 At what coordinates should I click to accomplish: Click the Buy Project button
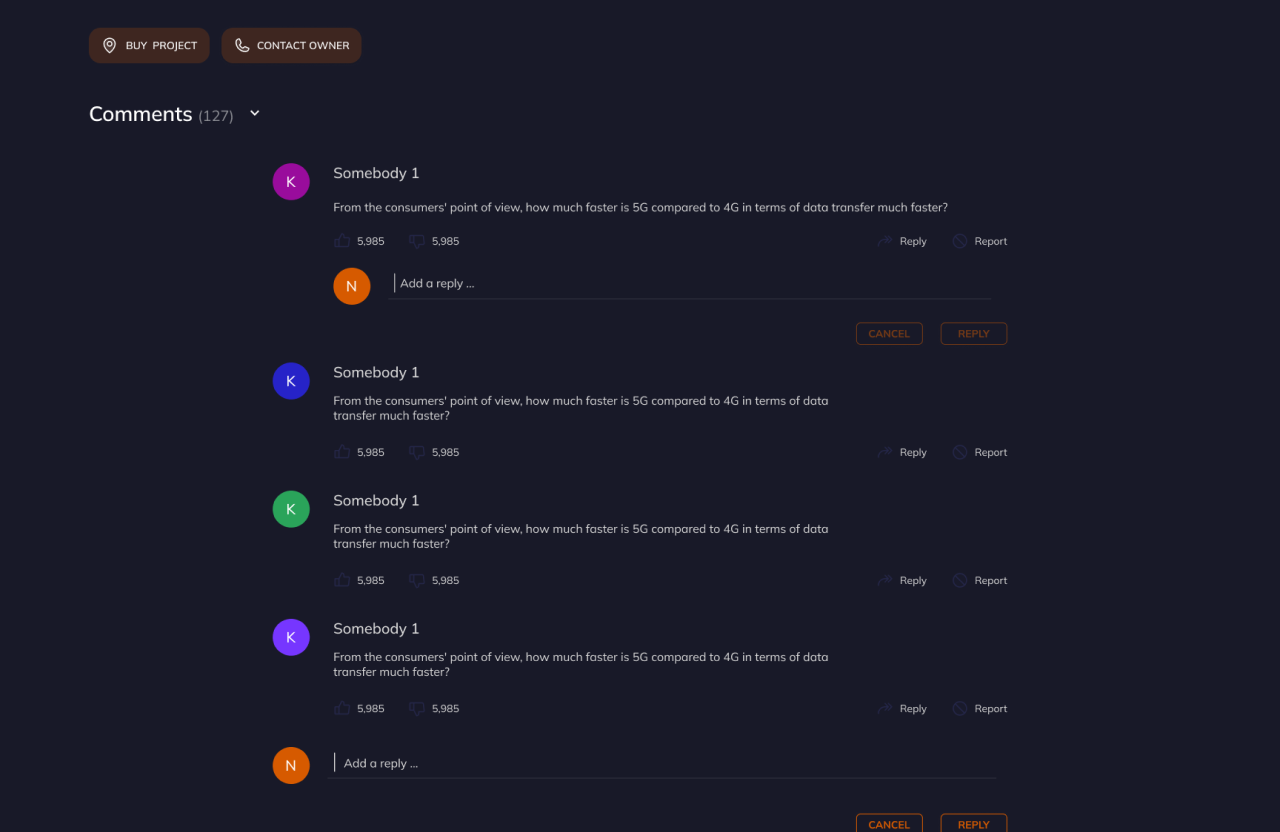(x=149, y=46)
